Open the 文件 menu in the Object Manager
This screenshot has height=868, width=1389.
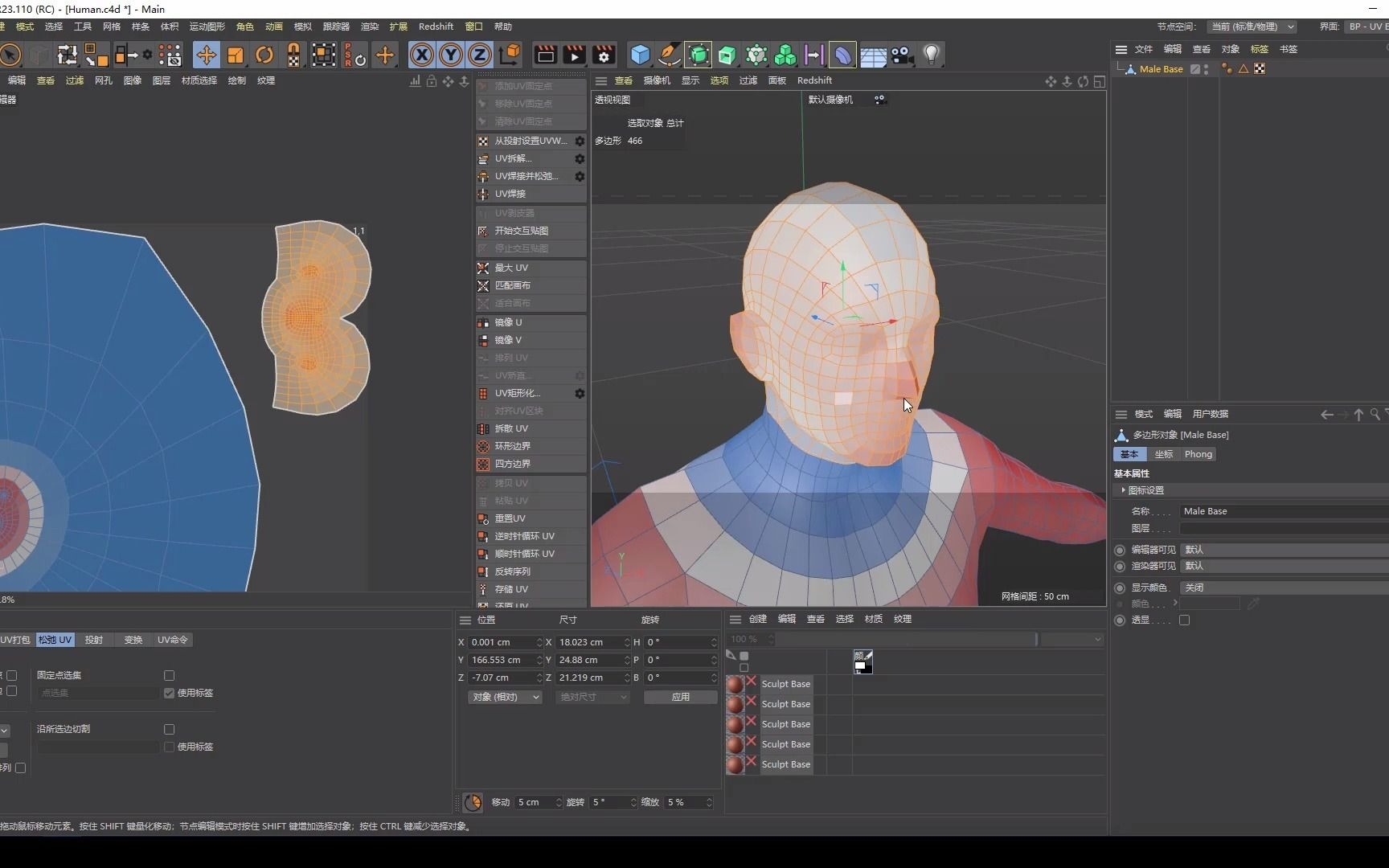click(1144, 48)
